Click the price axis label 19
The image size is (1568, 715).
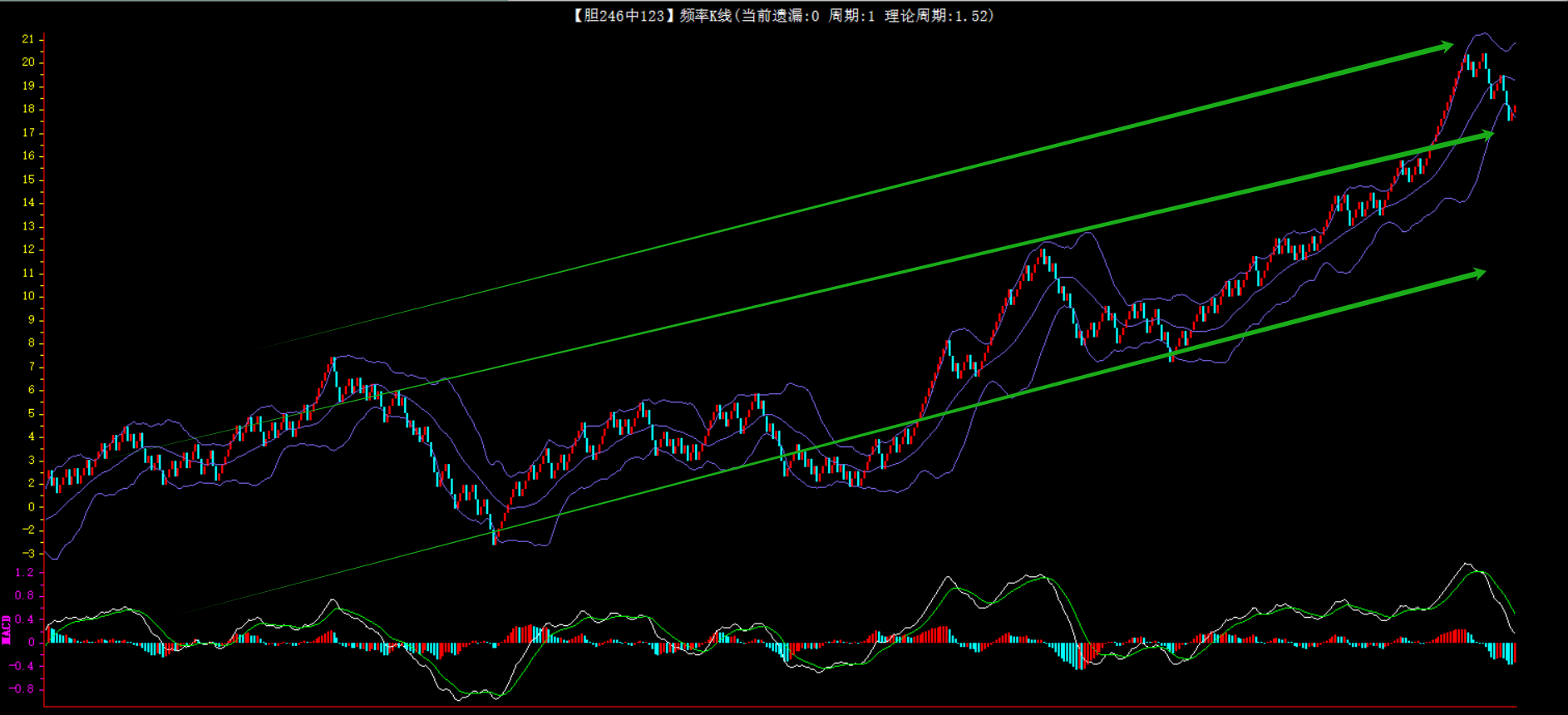point(28,86)
